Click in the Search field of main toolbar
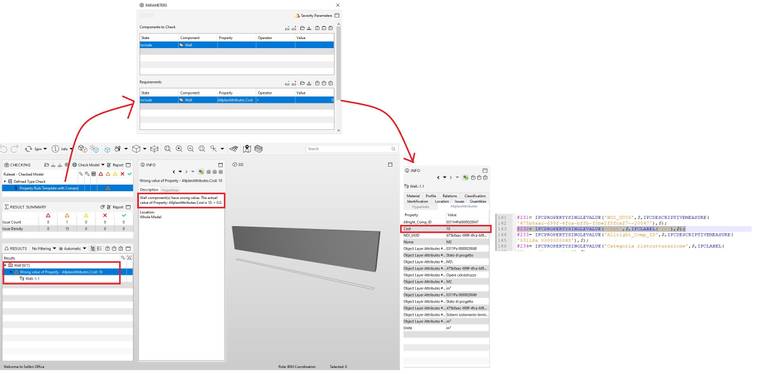Viewport: 760px width, 374px height. click(351, 149)
